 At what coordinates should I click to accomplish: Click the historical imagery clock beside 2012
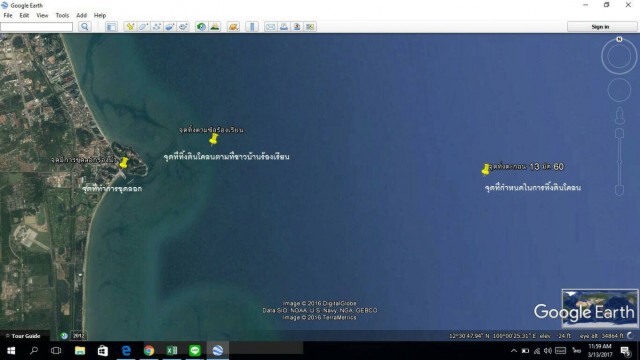coord(64,336)
